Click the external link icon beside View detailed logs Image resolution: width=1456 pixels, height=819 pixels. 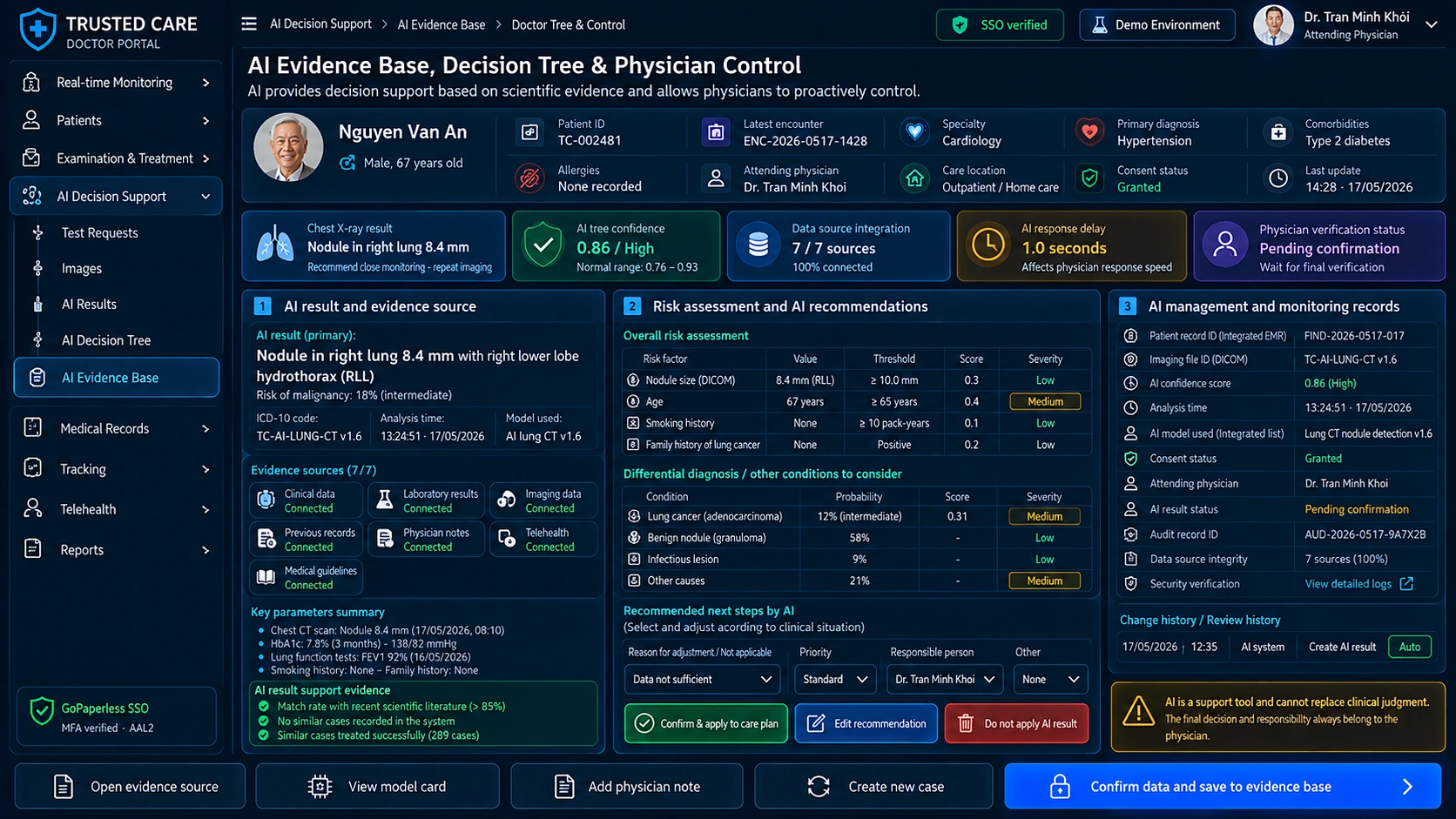tap(1406, 584)
